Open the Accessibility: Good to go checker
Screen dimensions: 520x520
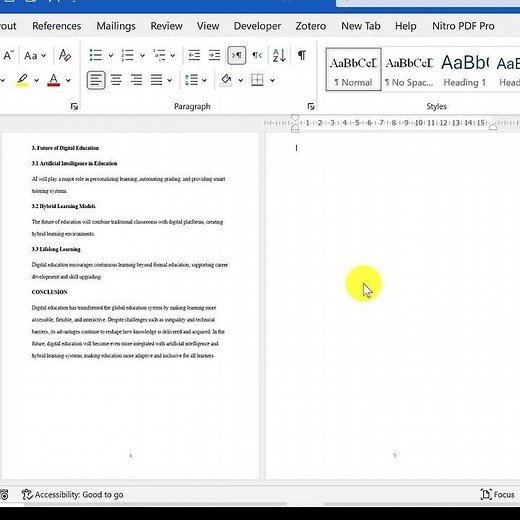[x=72, y=495]
